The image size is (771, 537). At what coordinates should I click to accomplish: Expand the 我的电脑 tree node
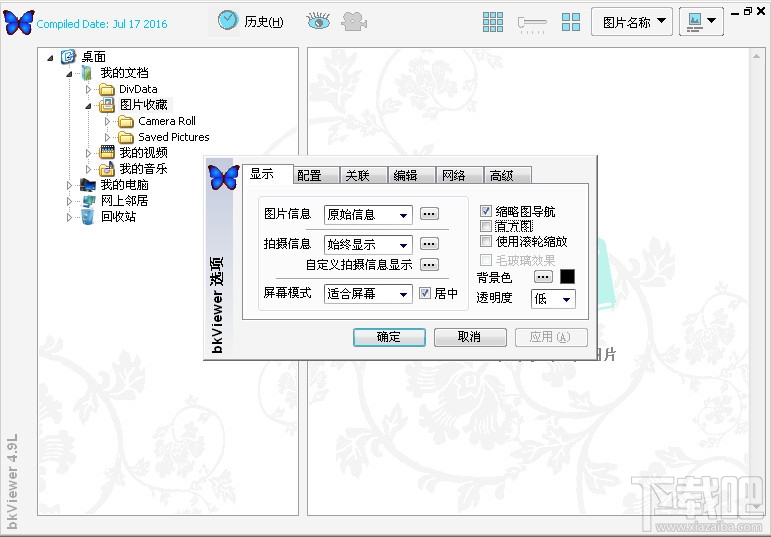pos(69,185)
